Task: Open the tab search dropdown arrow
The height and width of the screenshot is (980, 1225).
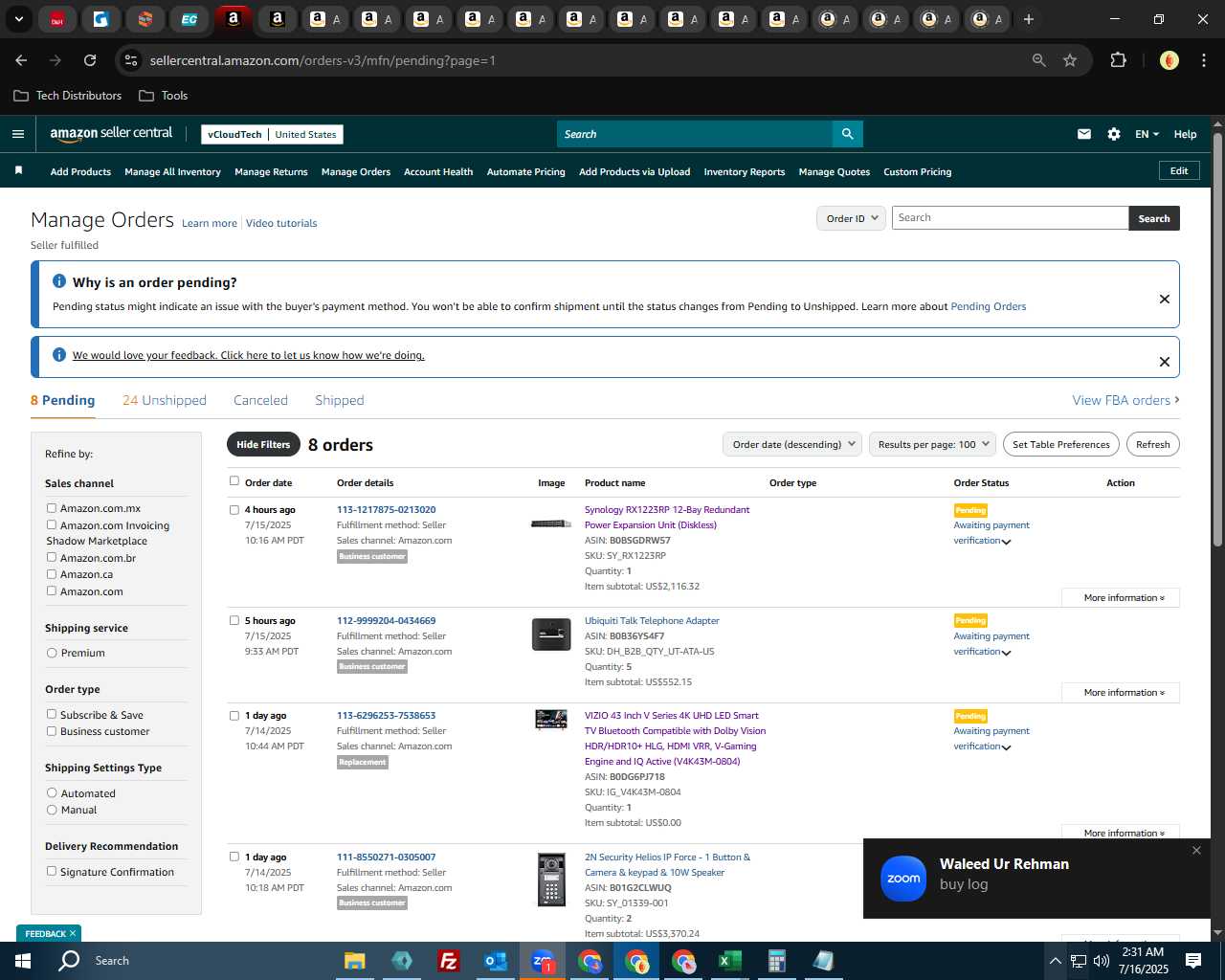Action: click(18, 19)
